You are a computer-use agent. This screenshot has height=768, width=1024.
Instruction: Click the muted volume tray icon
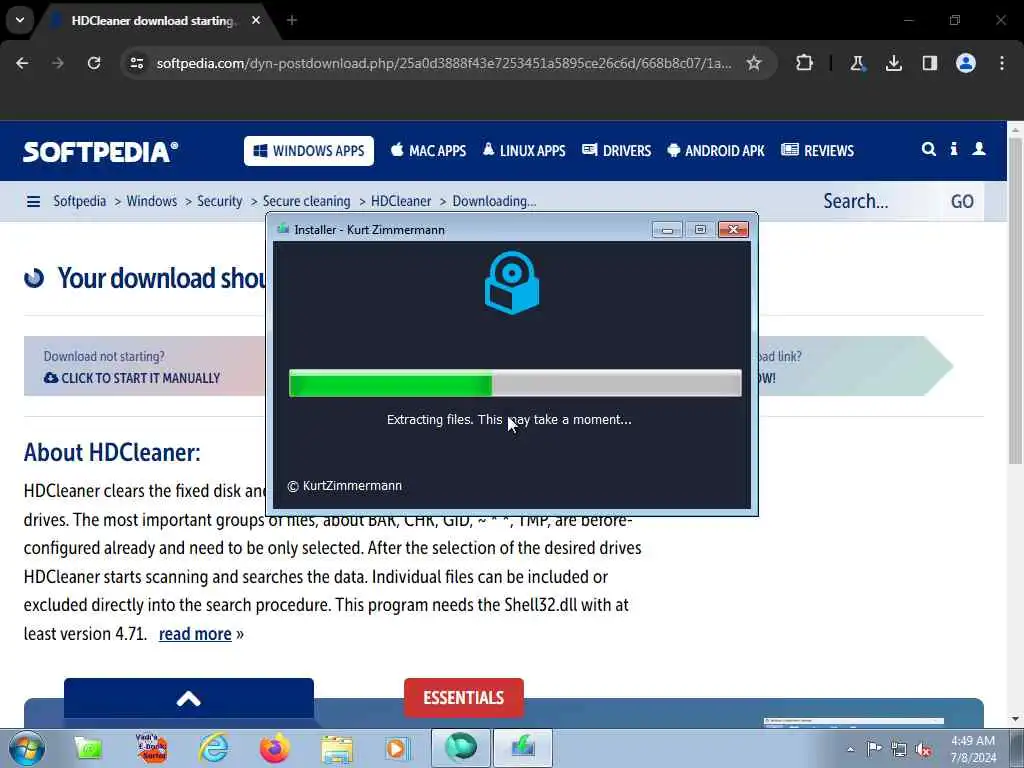[x=923, y=749]
